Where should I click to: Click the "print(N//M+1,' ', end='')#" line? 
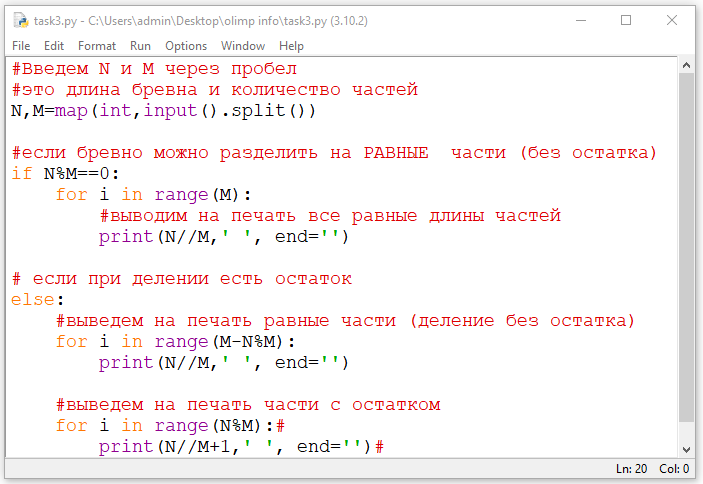coord(241,446)
